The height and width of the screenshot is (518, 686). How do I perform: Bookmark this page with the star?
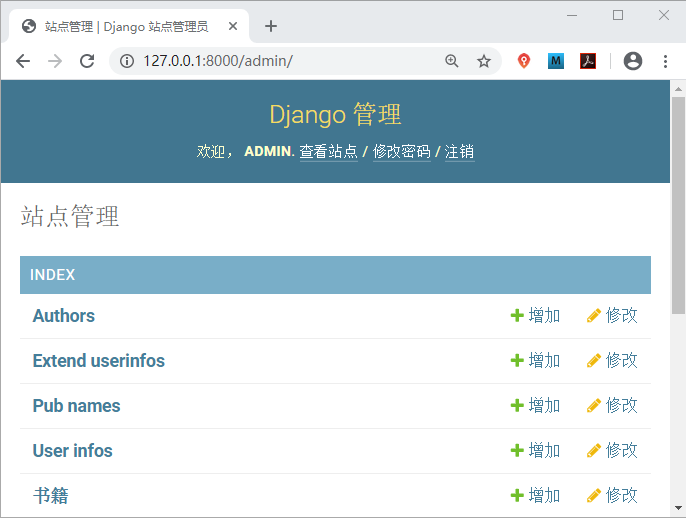click(x=483, y=61)
